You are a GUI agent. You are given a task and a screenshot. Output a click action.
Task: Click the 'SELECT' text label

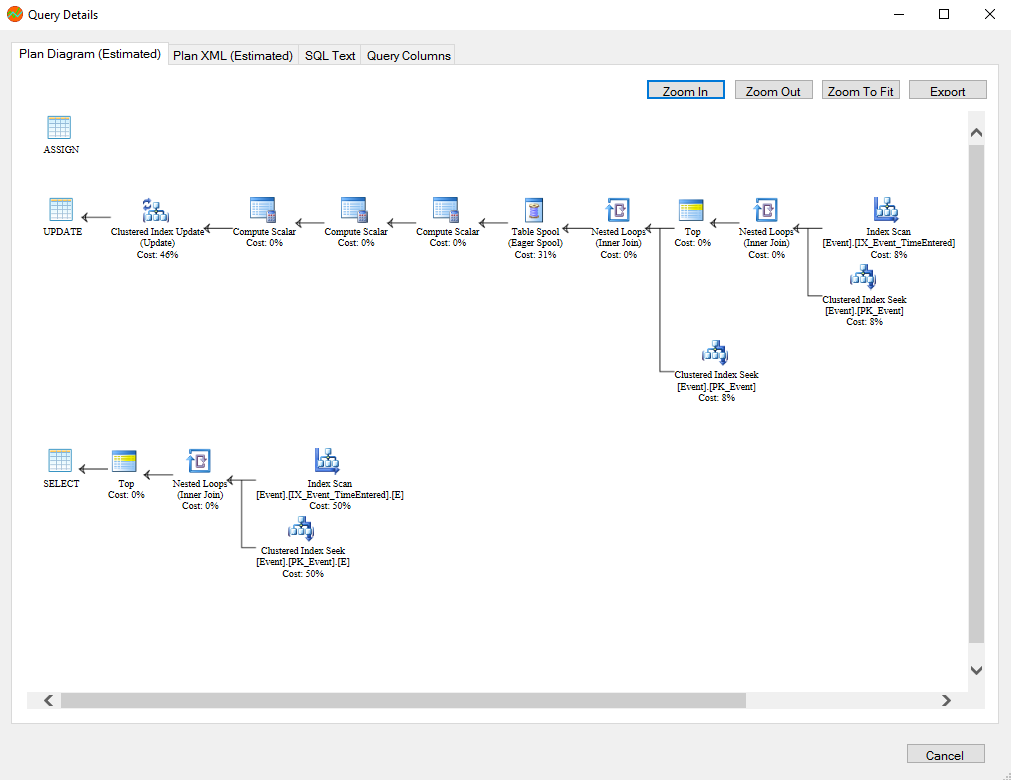(61, 483)
